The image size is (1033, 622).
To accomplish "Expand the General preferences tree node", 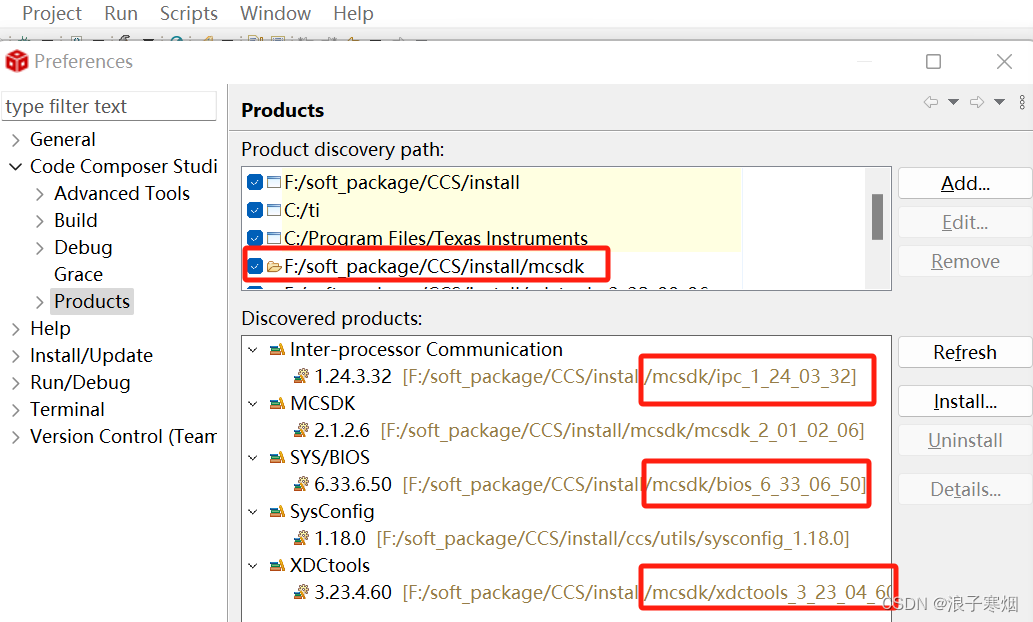I will [16, 140].
